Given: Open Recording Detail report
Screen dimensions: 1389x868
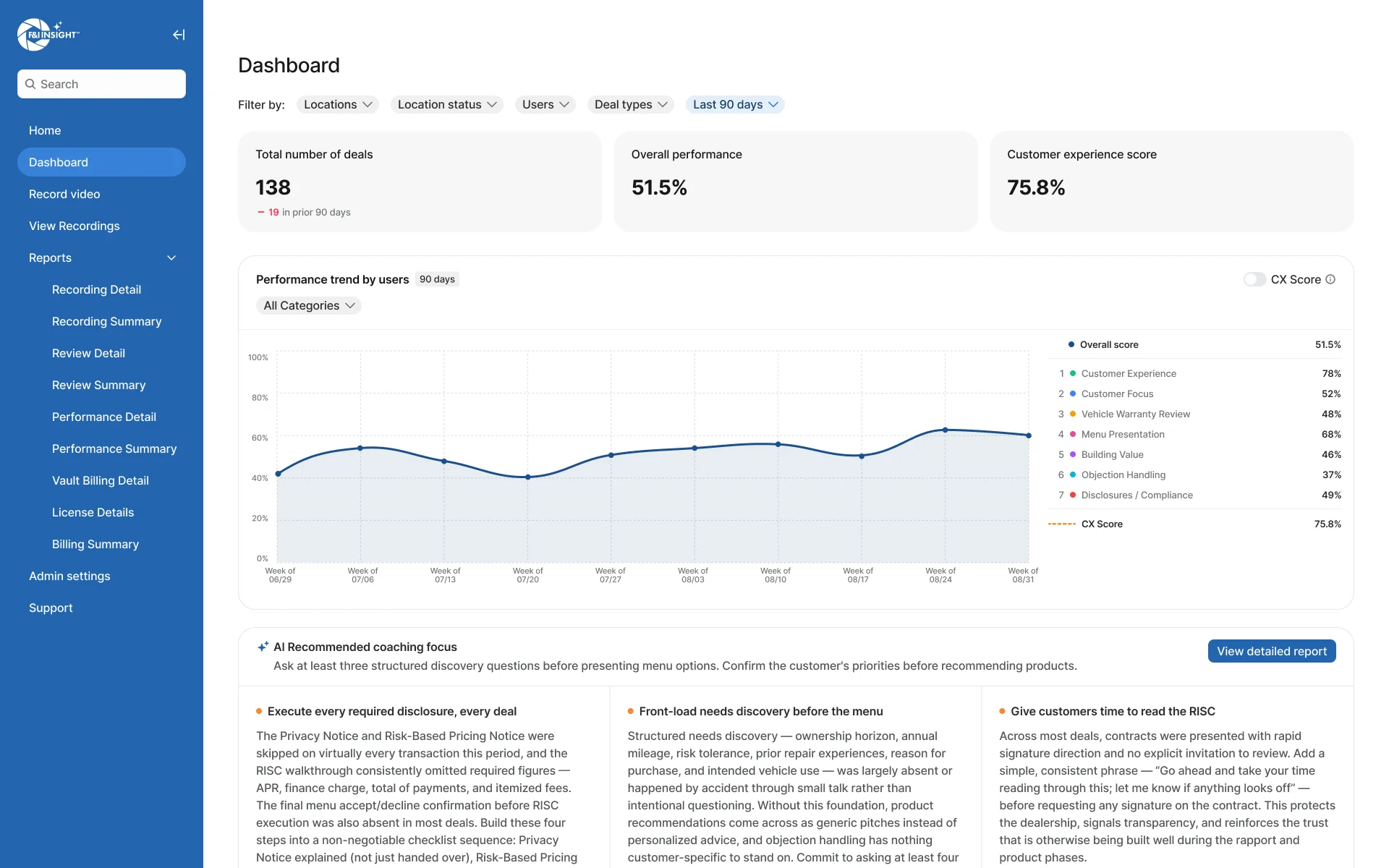Looking at the screenshot, I should coord(96,289).
